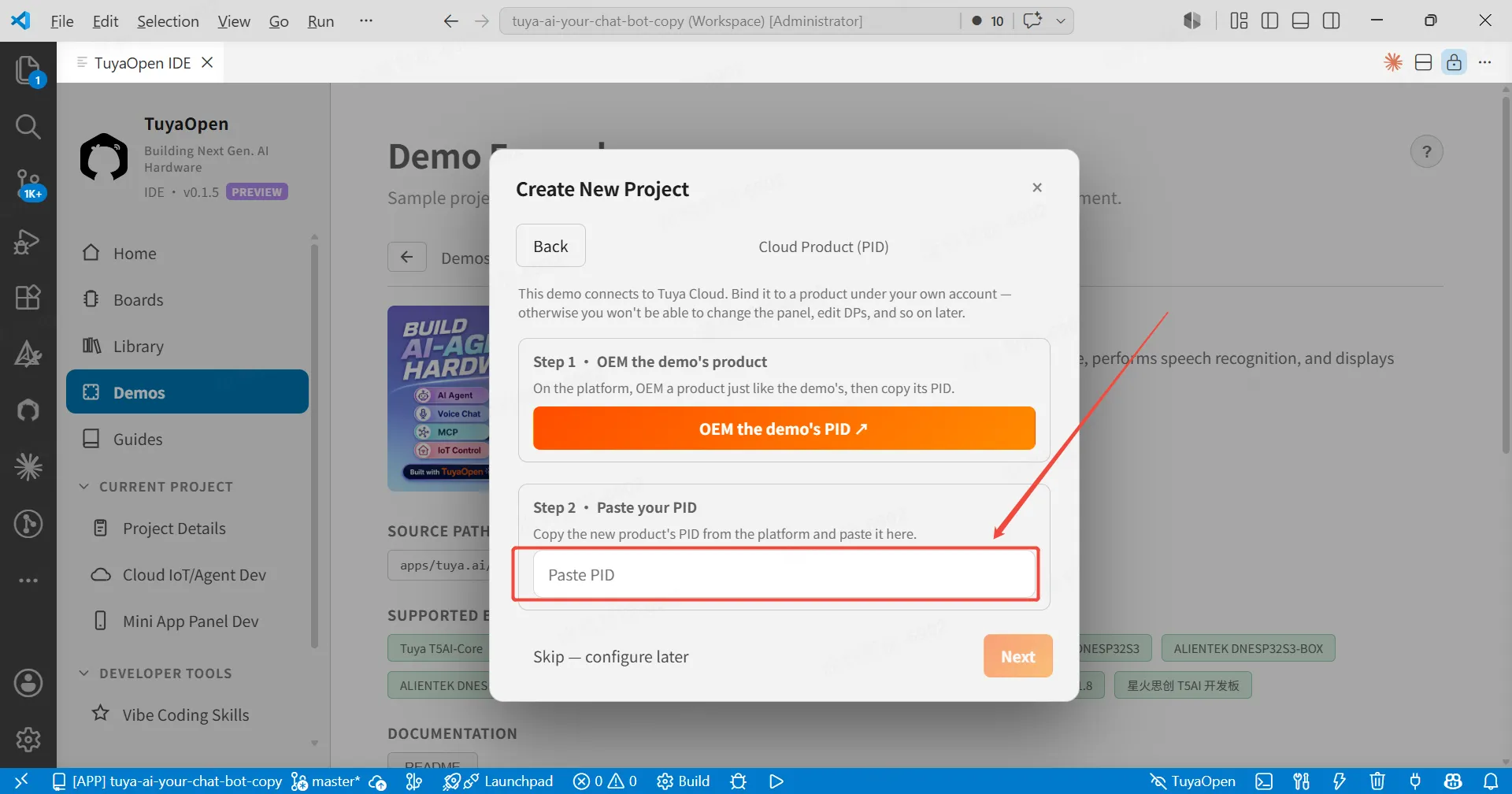Click the OEM the demo's PID button
The image size is (1512, 794).
[784, 429]
